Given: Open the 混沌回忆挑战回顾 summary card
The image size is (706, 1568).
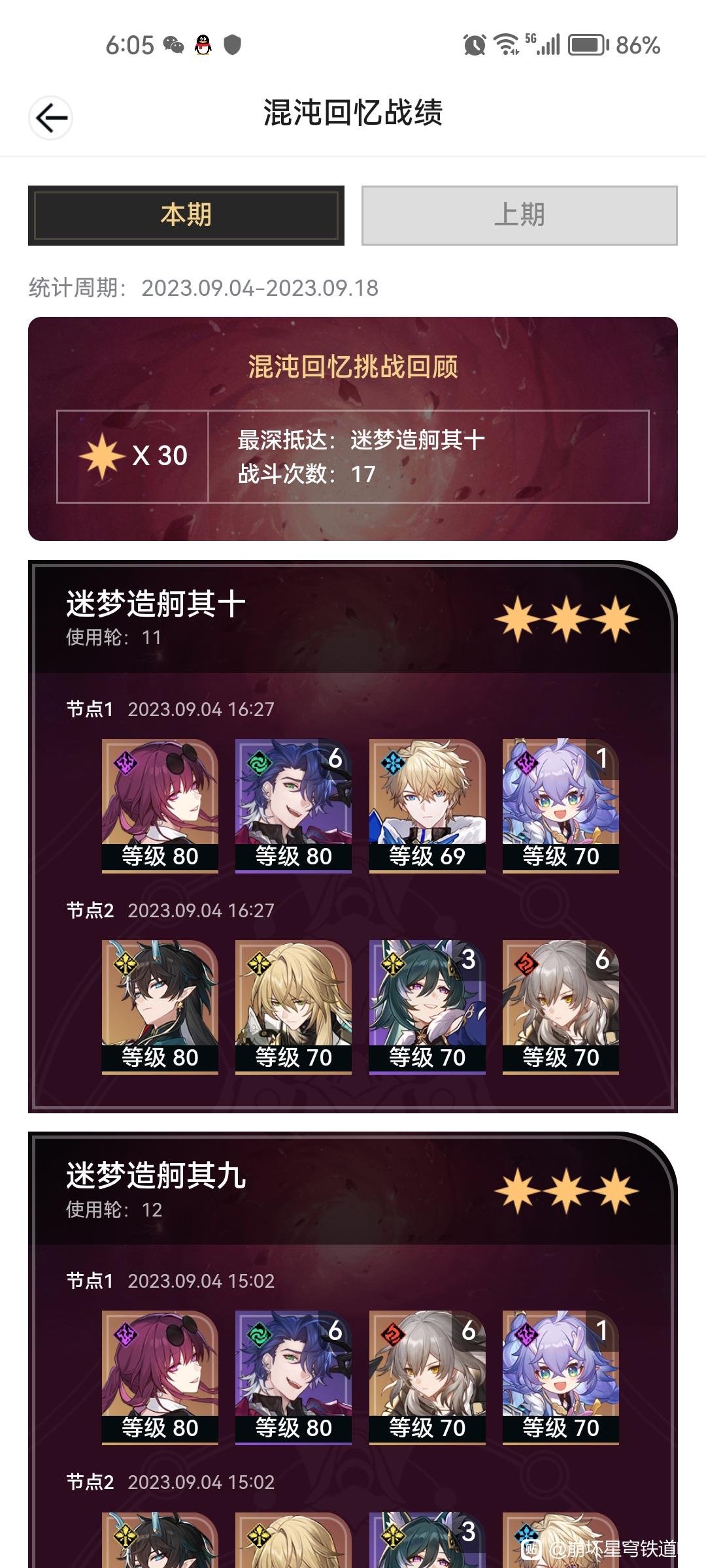Looking at the screenshot, I should (353, 429).
